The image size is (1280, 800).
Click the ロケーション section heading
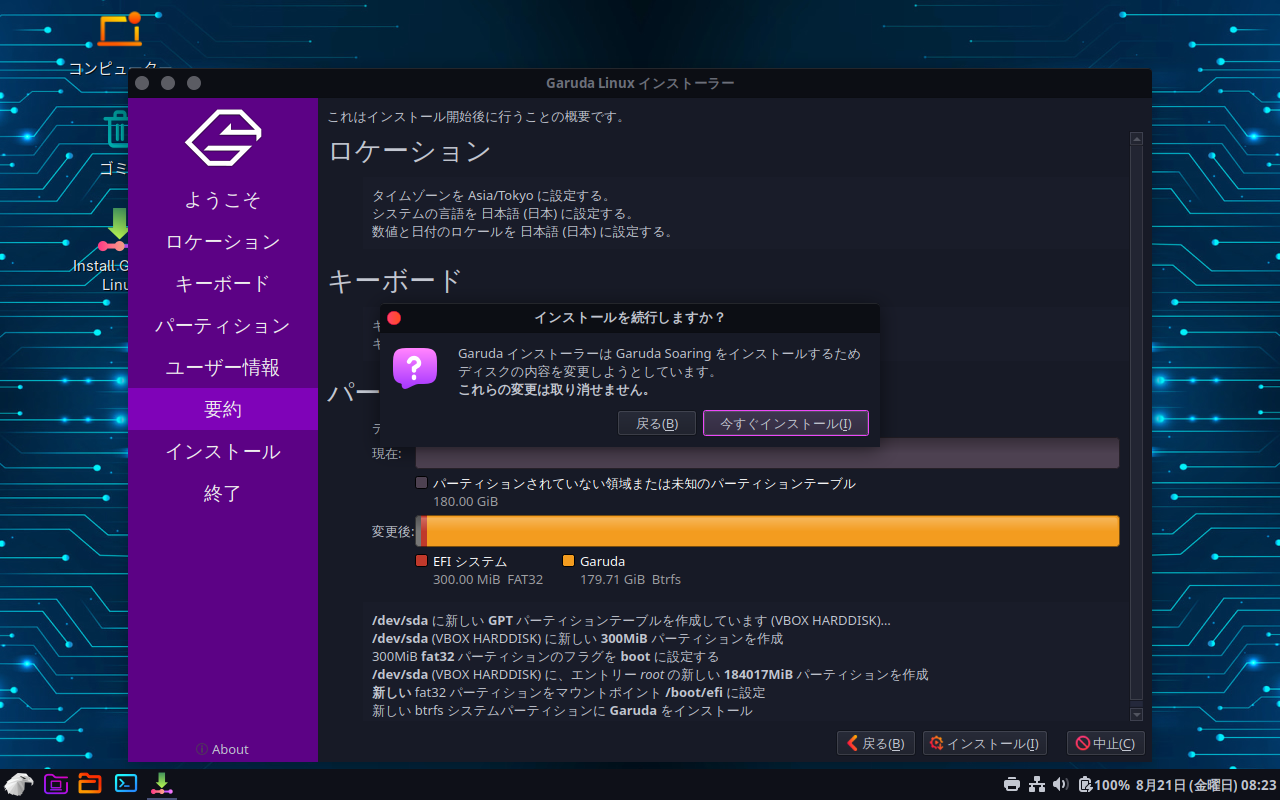click(x=410, y=152)
